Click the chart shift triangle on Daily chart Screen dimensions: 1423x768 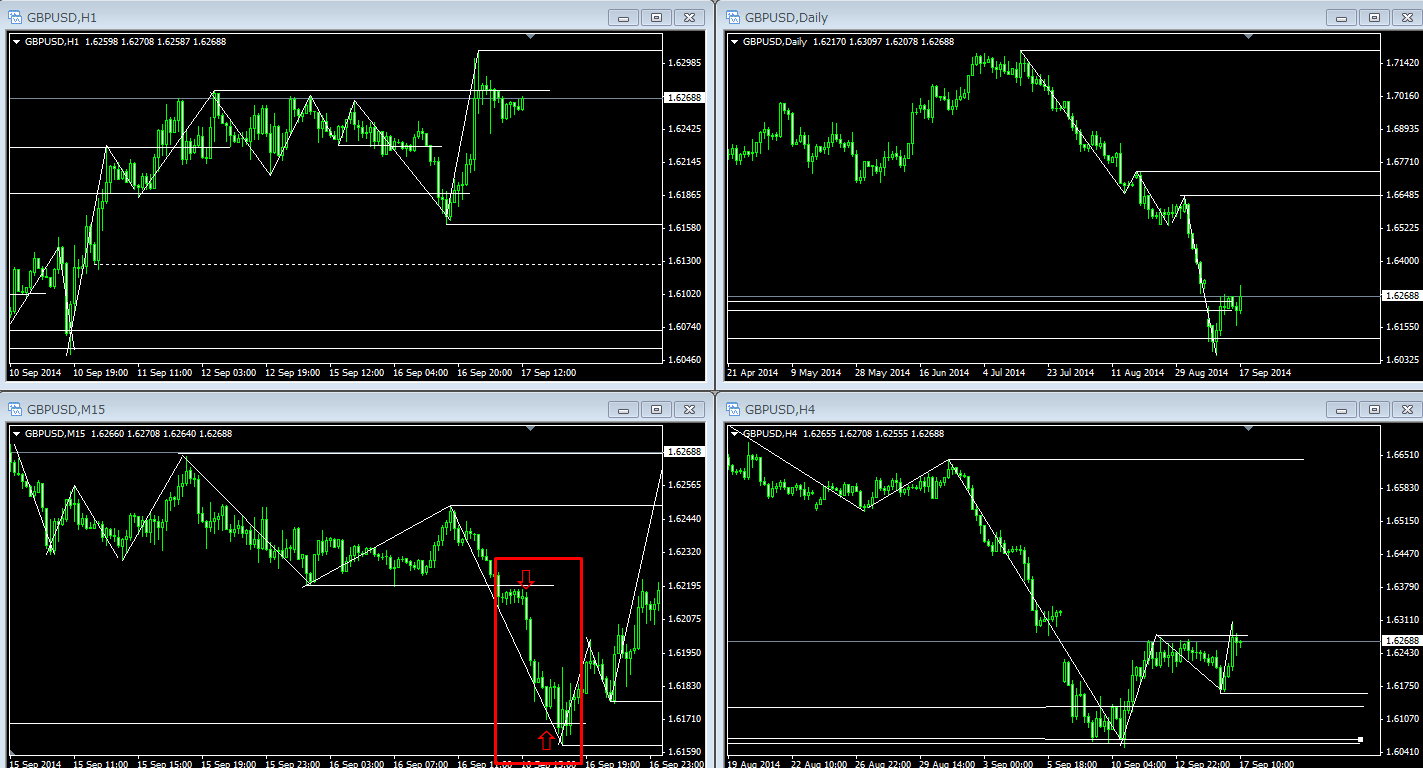[x=1248, y=37]
